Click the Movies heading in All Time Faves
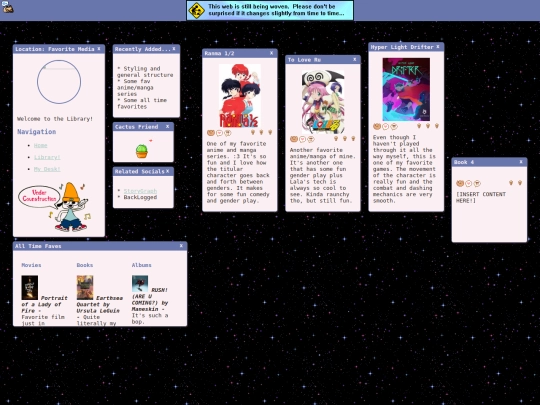Screen dimensions: 540x405 tap(31, 265)
